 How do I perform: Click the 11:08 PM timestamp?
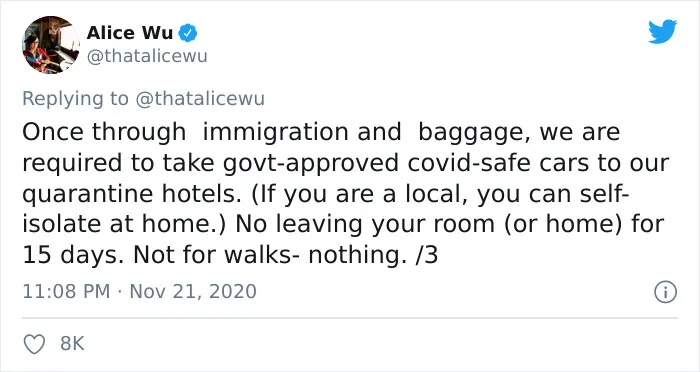pos(66,292)
